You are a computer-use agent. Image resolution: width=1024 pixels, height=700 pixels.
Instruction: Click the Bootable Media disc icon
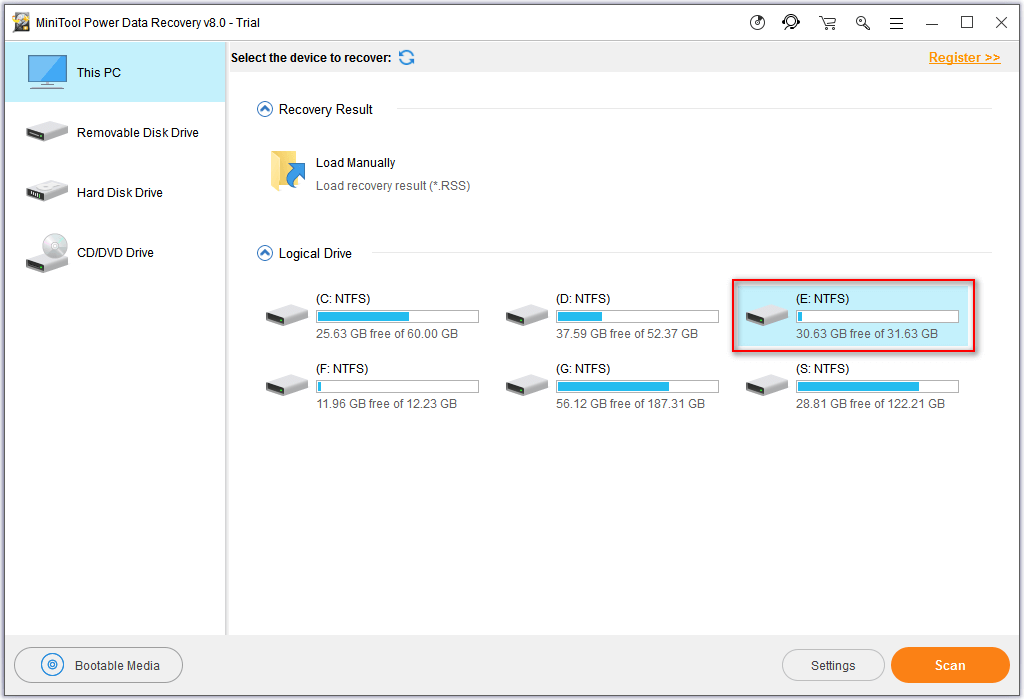[52, 665]
